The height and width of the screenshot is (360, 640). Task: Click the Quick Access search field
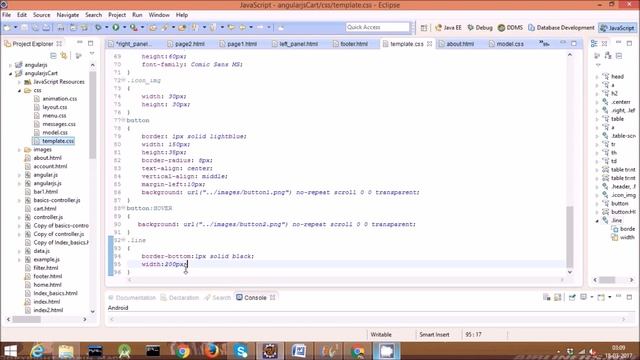(378, 27)
